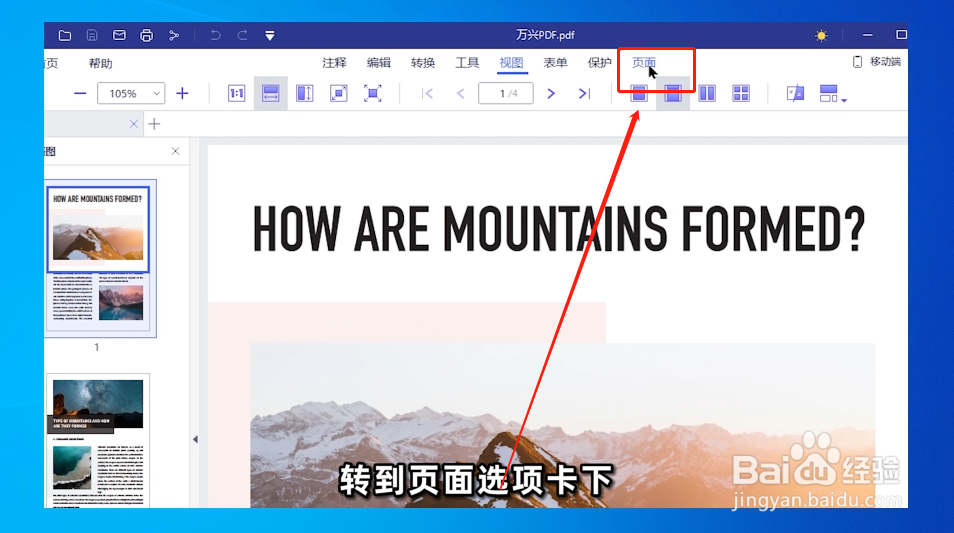The width and height of the screenshot is (954, 533).
Task: Go to the next page
Action: point(551,94)
